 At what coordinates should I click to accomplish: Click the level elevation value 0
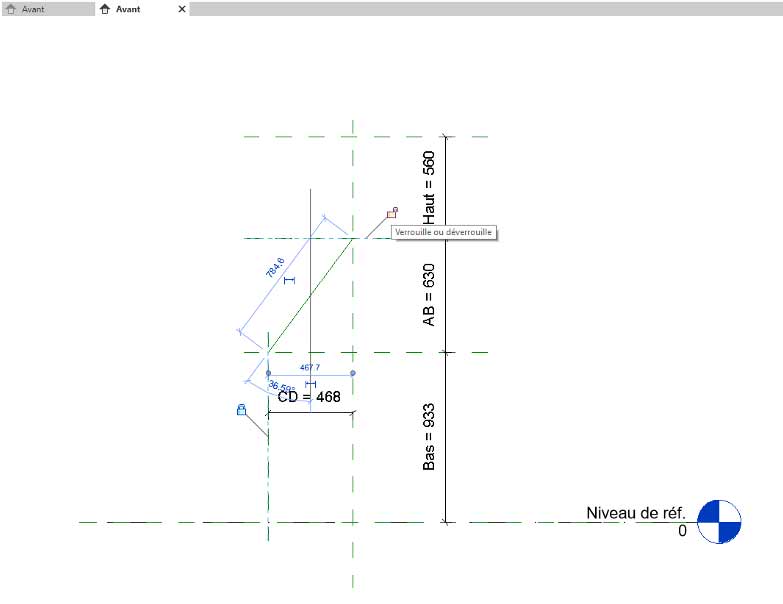click(x=682, y=531)
